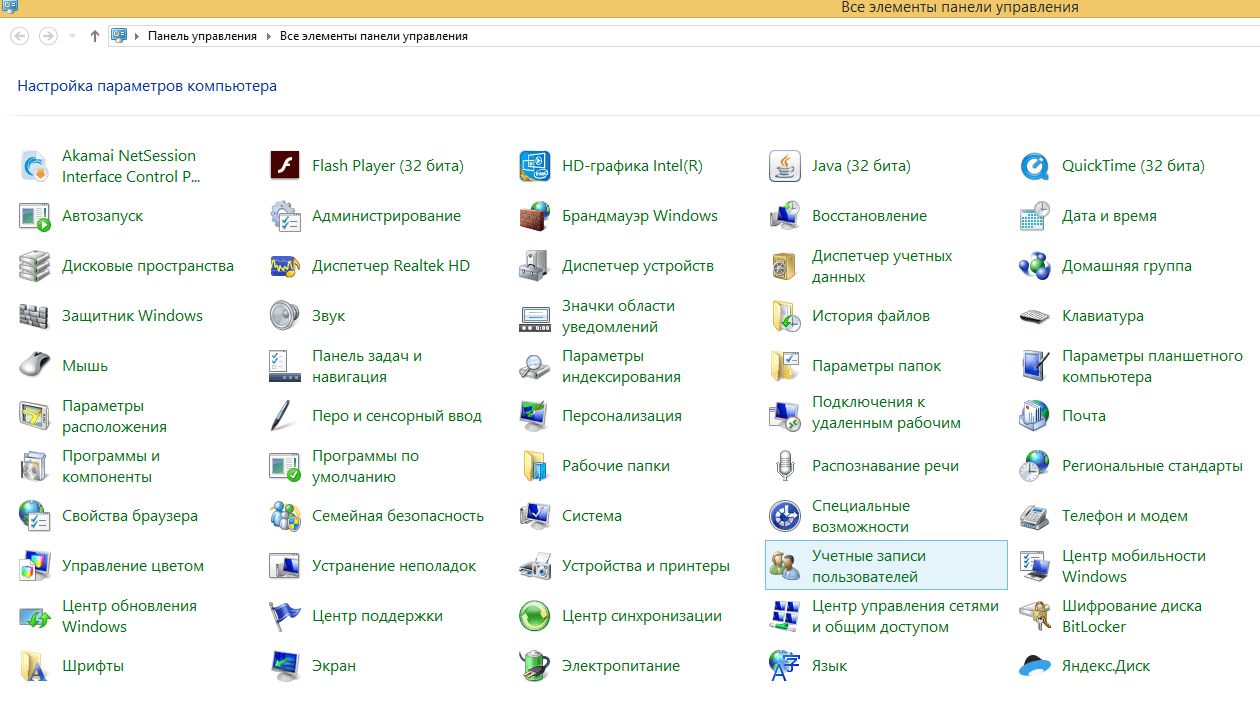Open the Свойства браузера link
This screenshot has width=1260, height=722.
coord(130,516)
